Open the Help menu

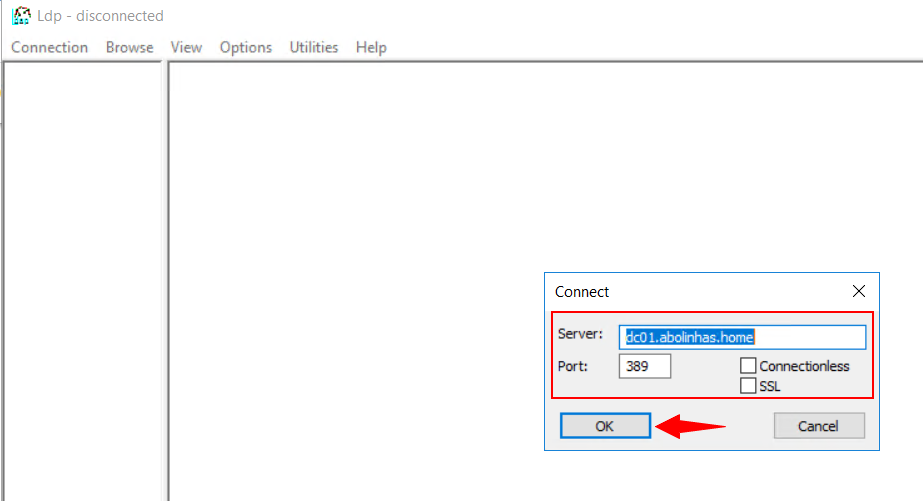371,47
